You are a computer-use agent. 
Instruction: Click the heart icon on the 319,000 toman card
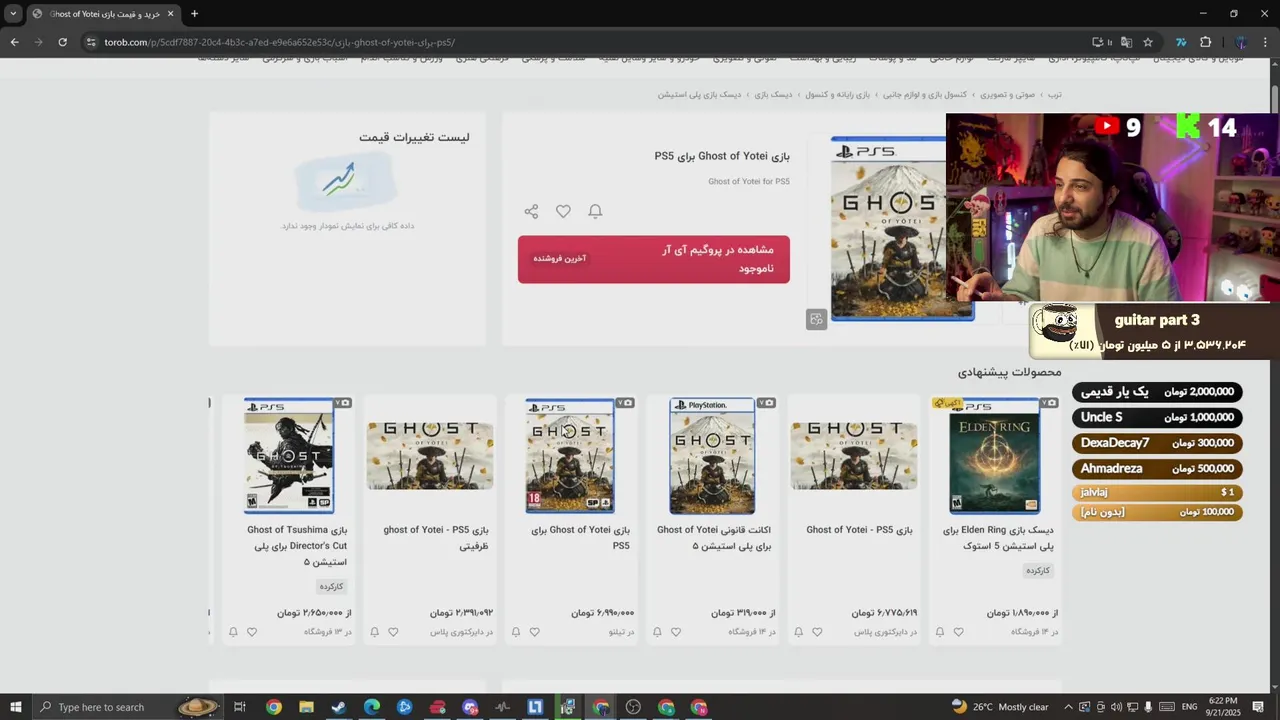pyautogui.click(x=676, y=632)
